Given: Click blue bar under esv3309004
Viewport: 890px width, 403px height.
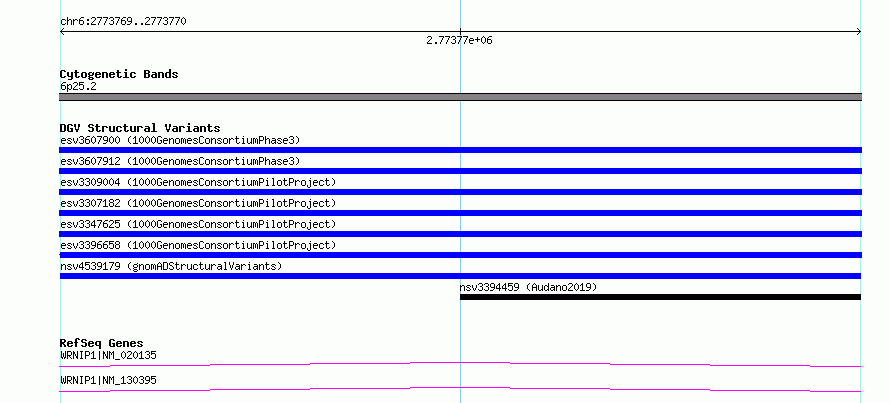Looking at the screenshot, I should pos(460,192).
